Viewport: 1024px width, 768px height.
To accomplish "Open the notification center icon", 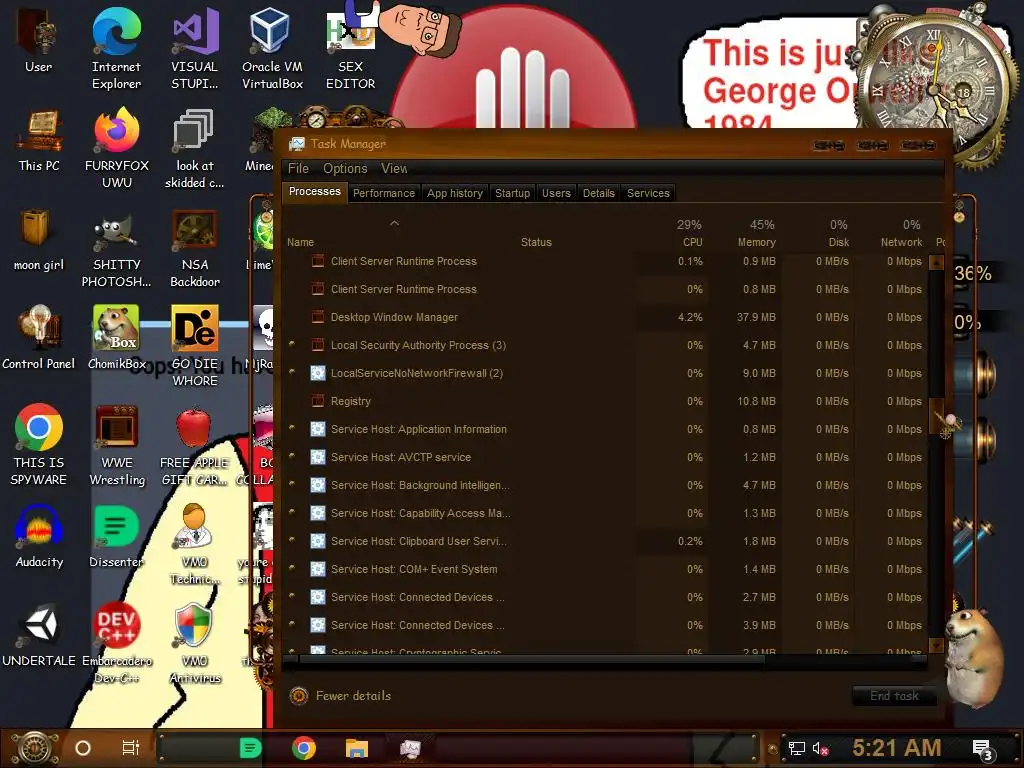I will (983, 749).
